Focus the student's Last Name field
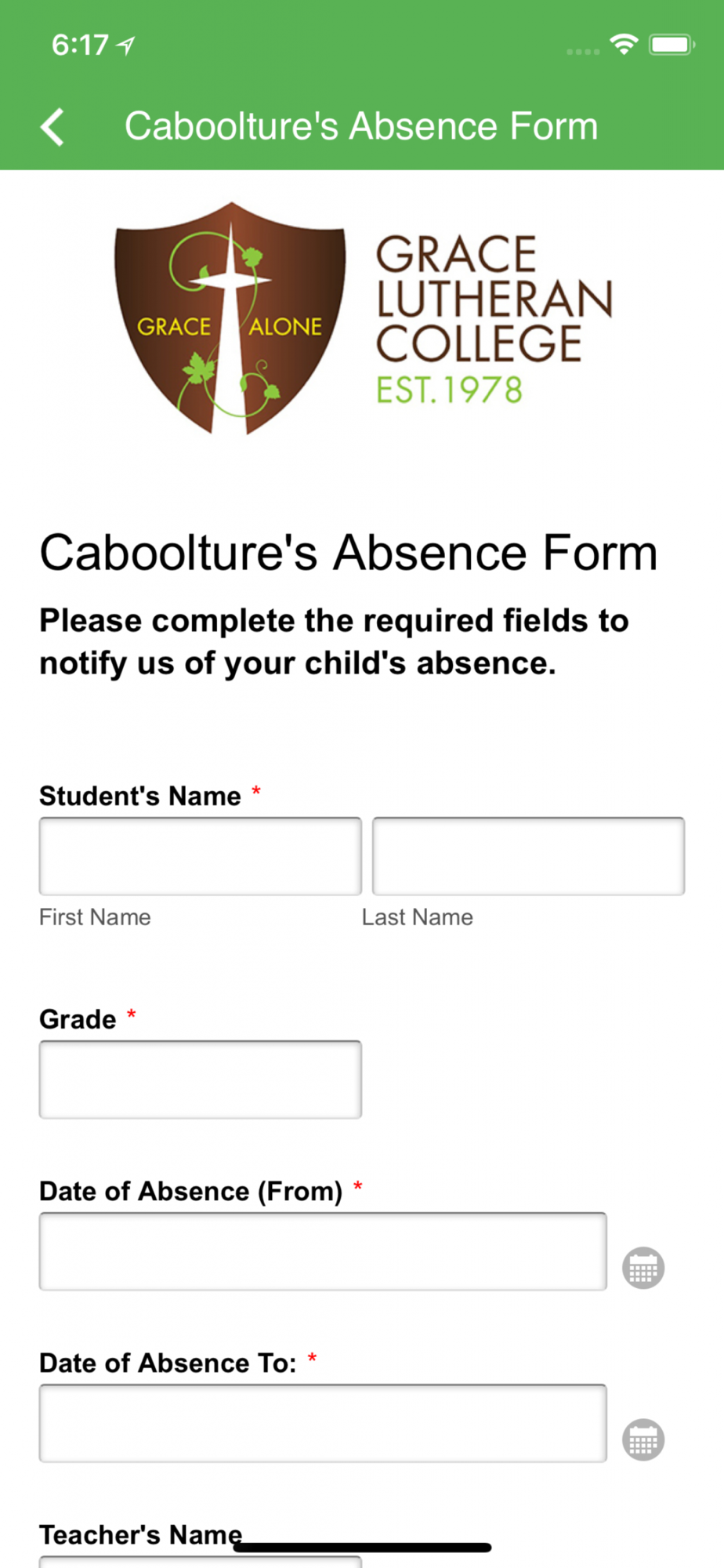Image resolution: width=724 pixels, height=1568 pixels. [x=528, y=856]
